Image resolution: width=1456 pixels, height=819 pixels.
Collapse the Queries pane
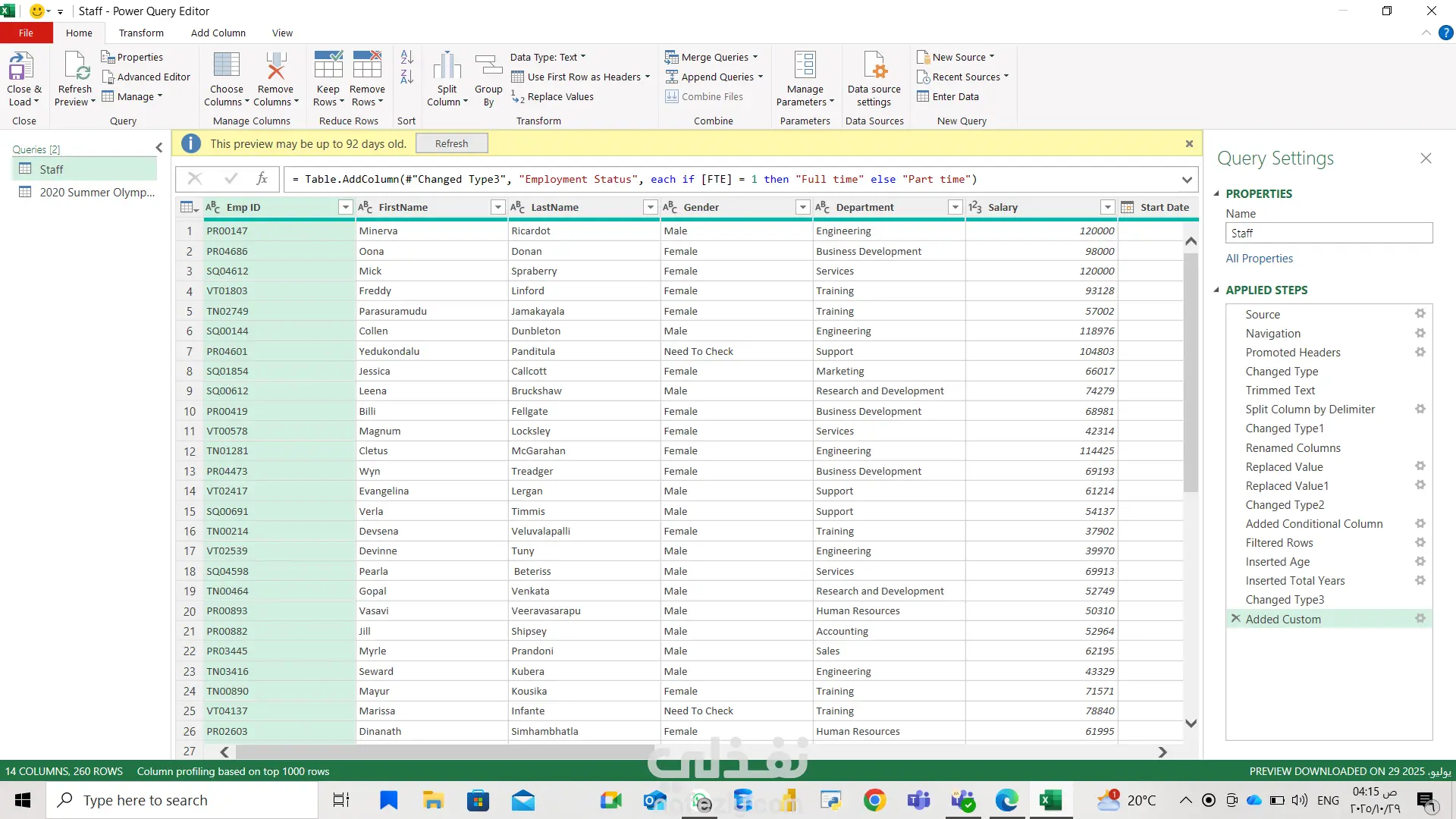pos(158,149)
